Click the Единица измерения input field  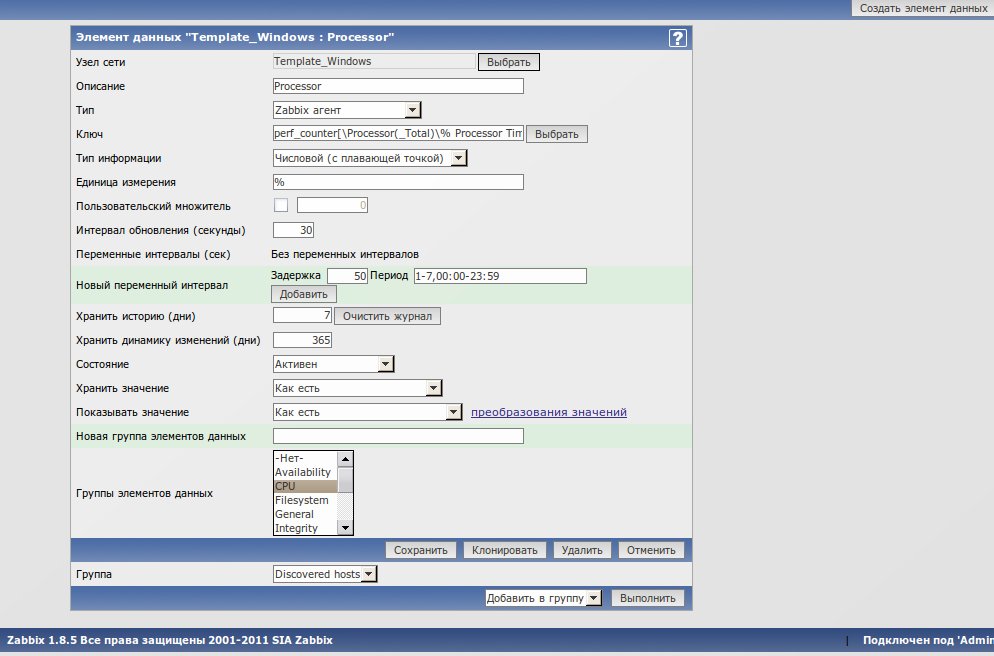[398, 182]
